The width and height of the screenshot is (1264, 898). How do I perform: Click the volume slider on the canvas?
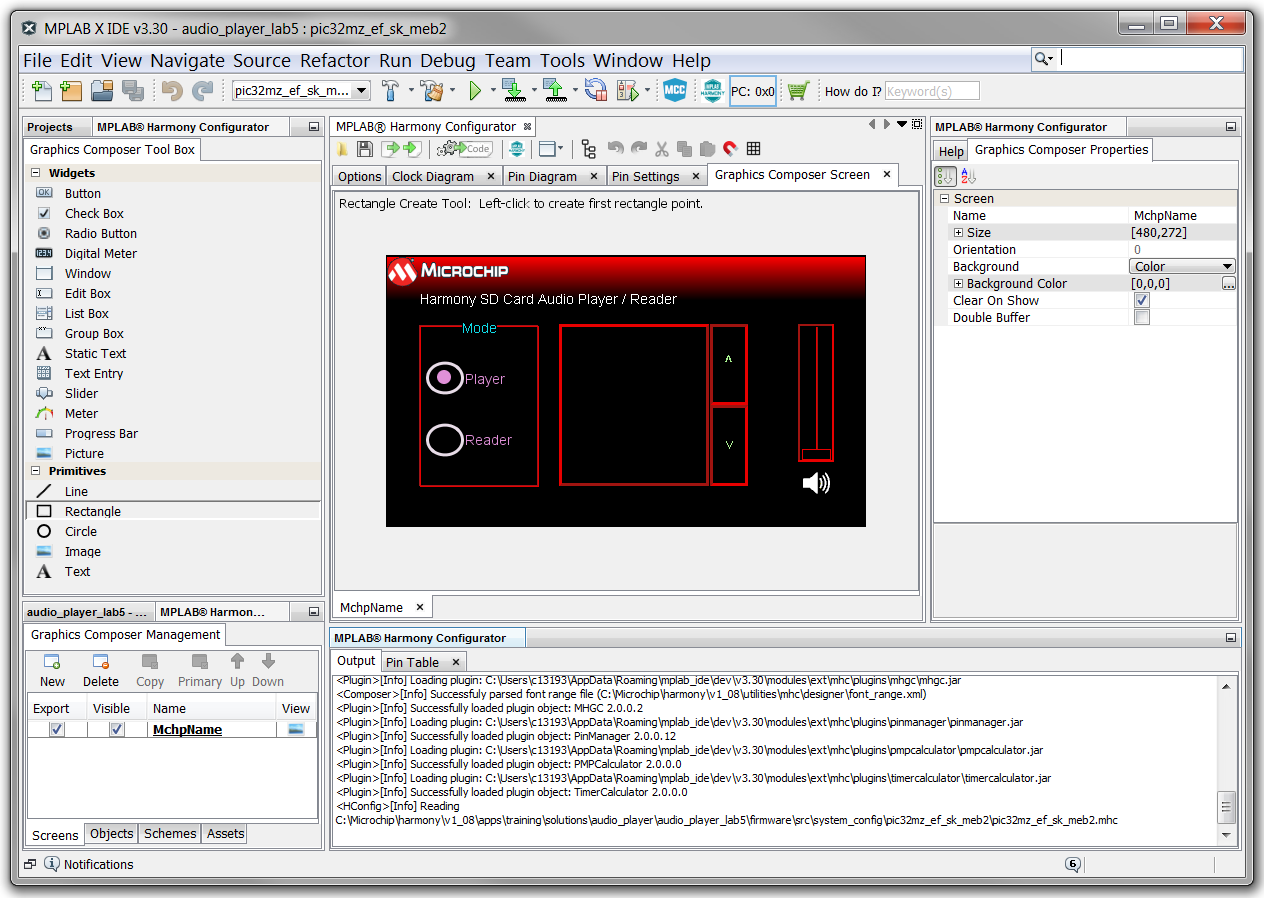(816, 393)
